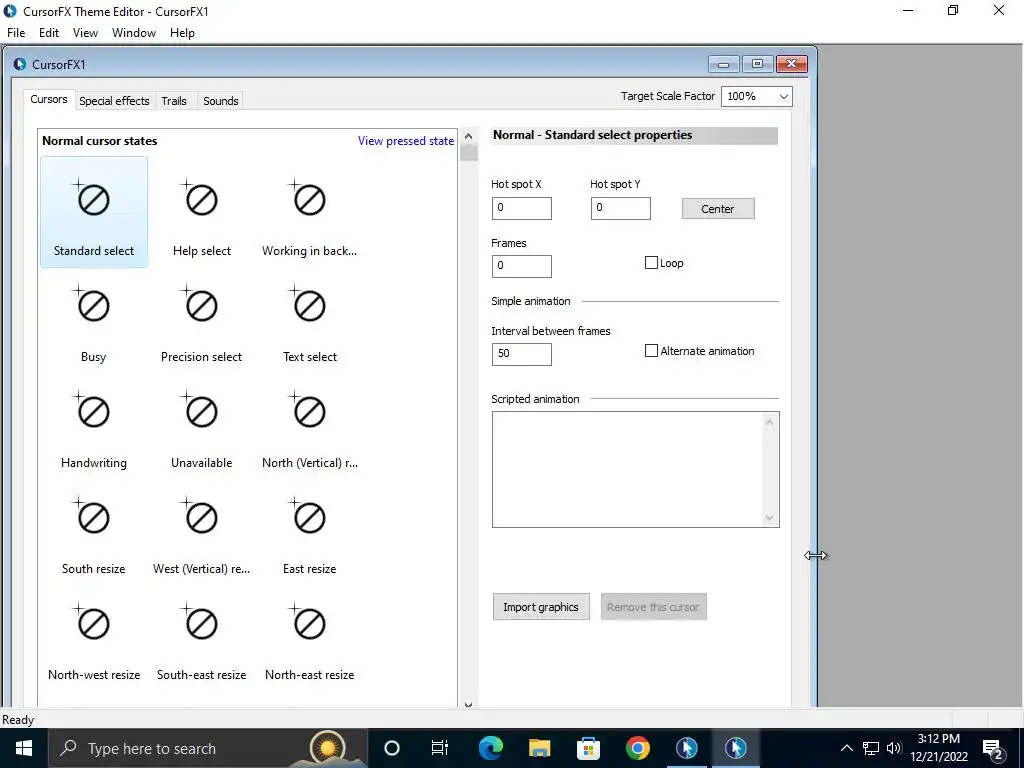Open Microsoft Edge from the taskbar

(490, 748)
